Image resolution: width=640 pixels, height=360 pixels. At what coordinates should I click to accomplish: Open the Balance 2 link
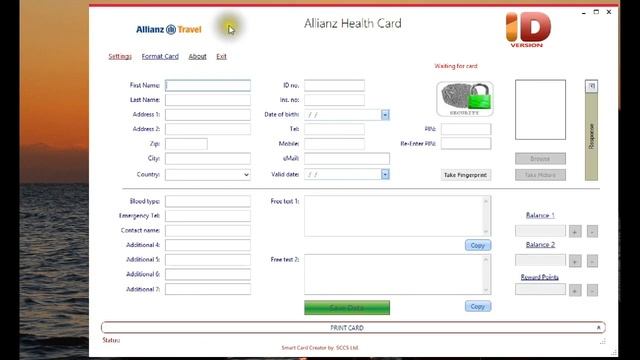[x=540, y=244]
